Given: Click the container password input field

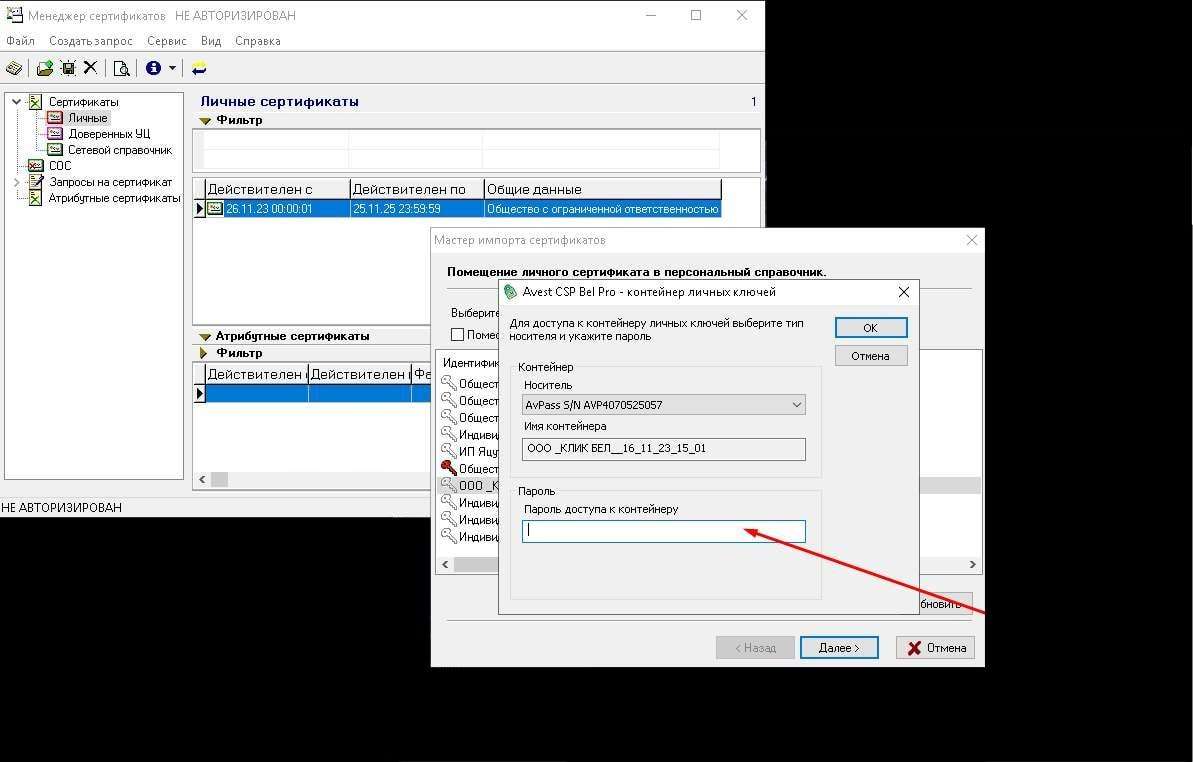Looking at the screenshot, I should click(663, 531).
